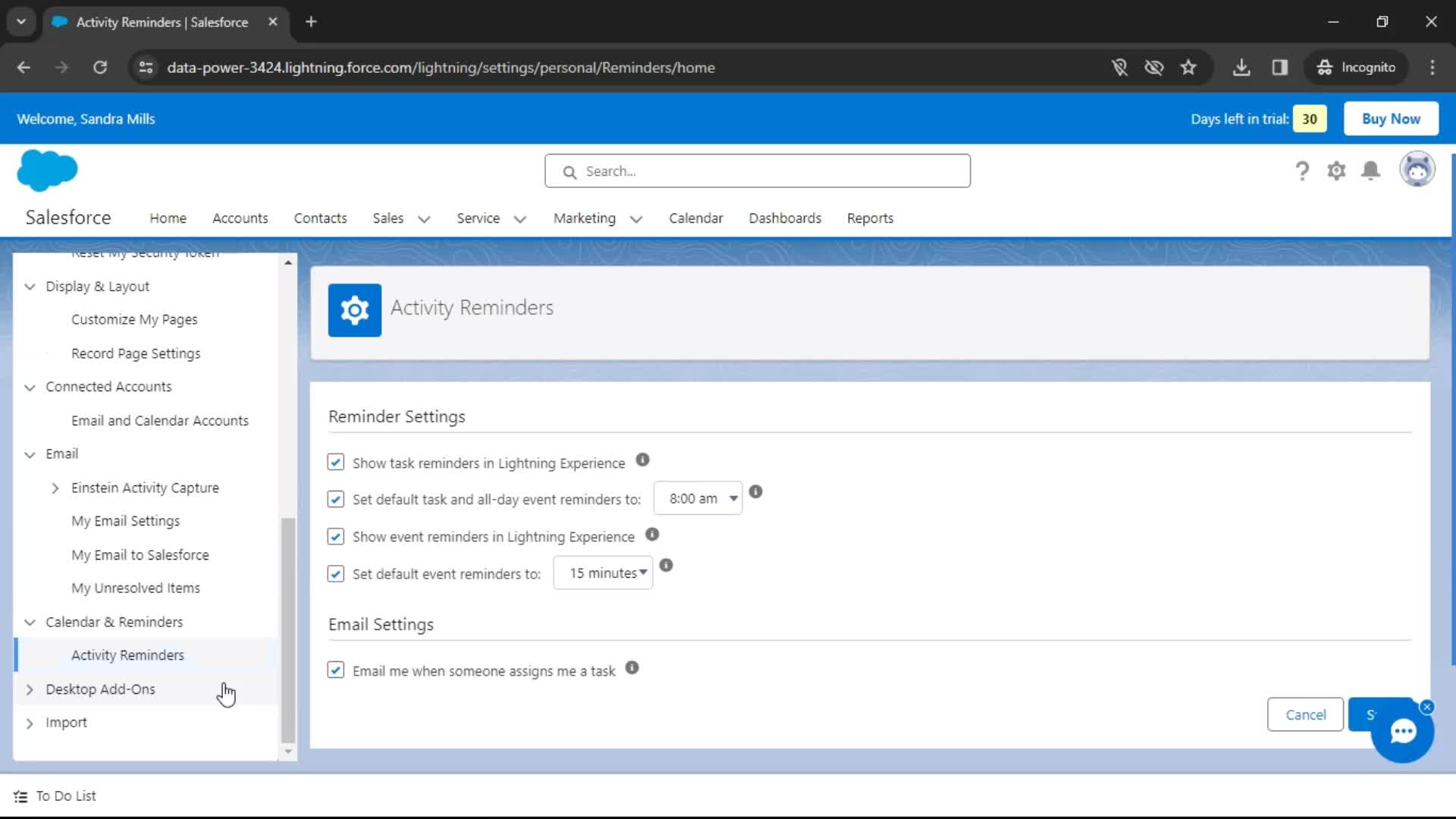
Task: Open the notifications bell
Action: (x=1370, y=171)
